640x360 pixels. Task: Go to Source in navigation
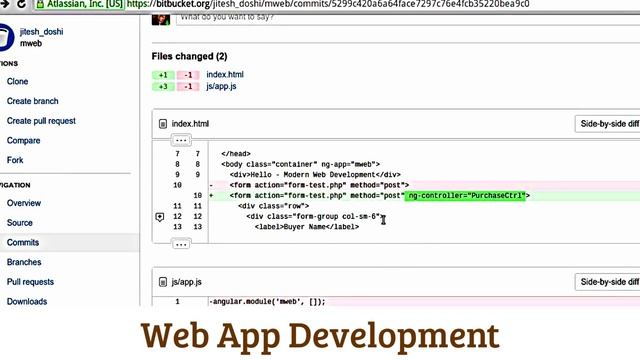(20, 222)
